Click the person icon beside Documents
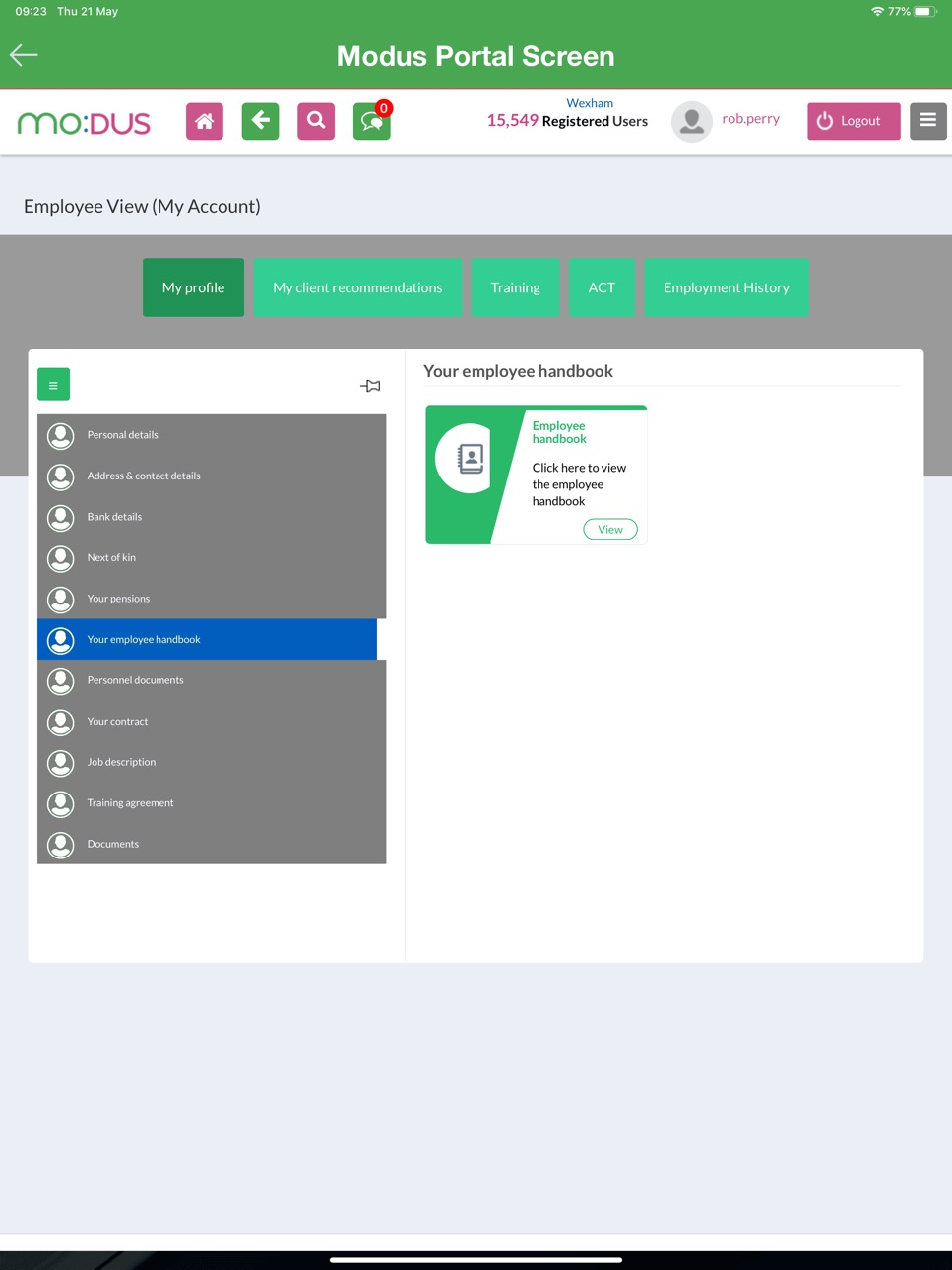The height and width of the screenshot is (1270, 952). click(x=61, y=845)
